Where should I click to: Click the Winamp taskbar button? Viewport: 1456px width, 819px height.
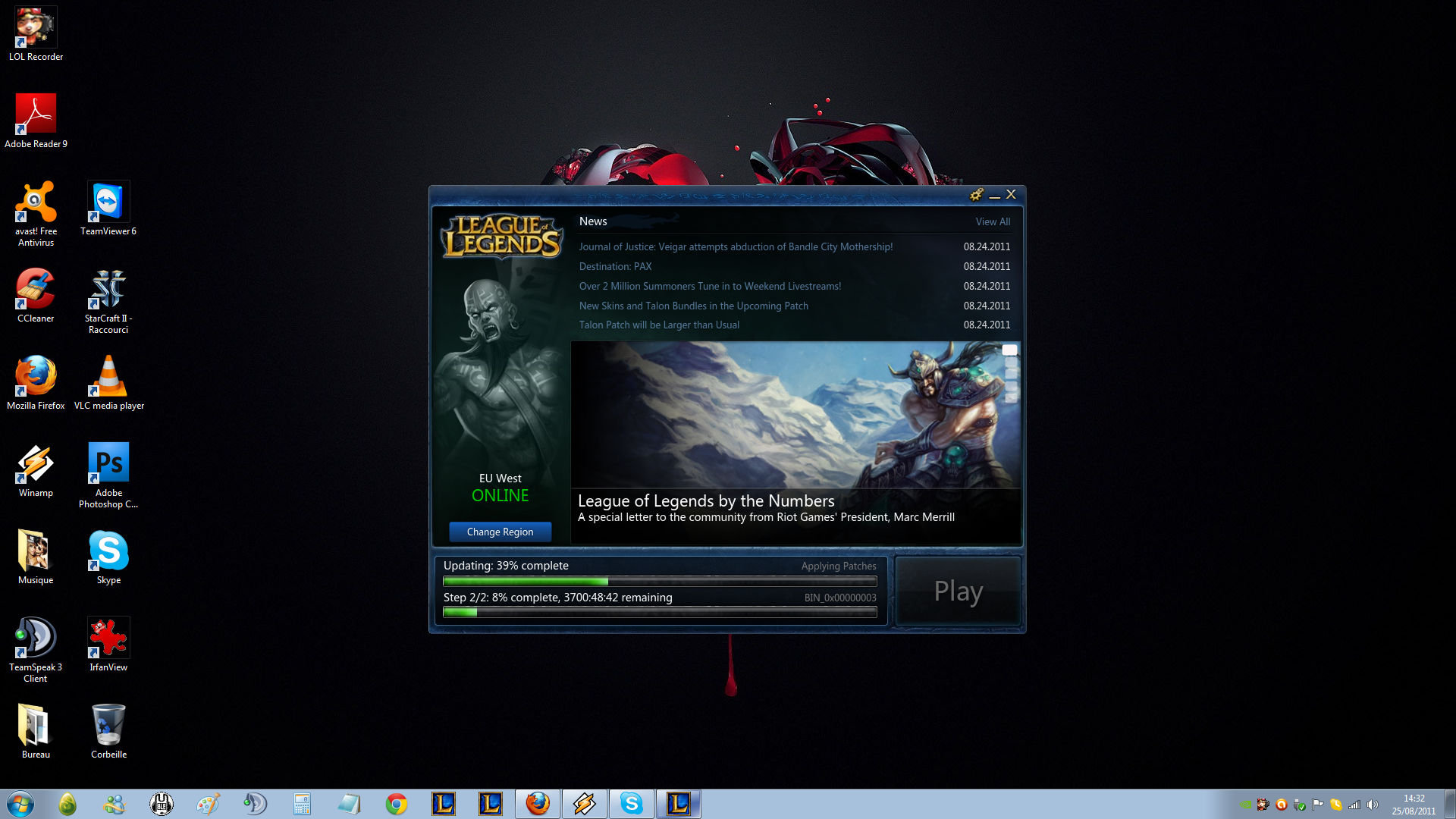585,804
